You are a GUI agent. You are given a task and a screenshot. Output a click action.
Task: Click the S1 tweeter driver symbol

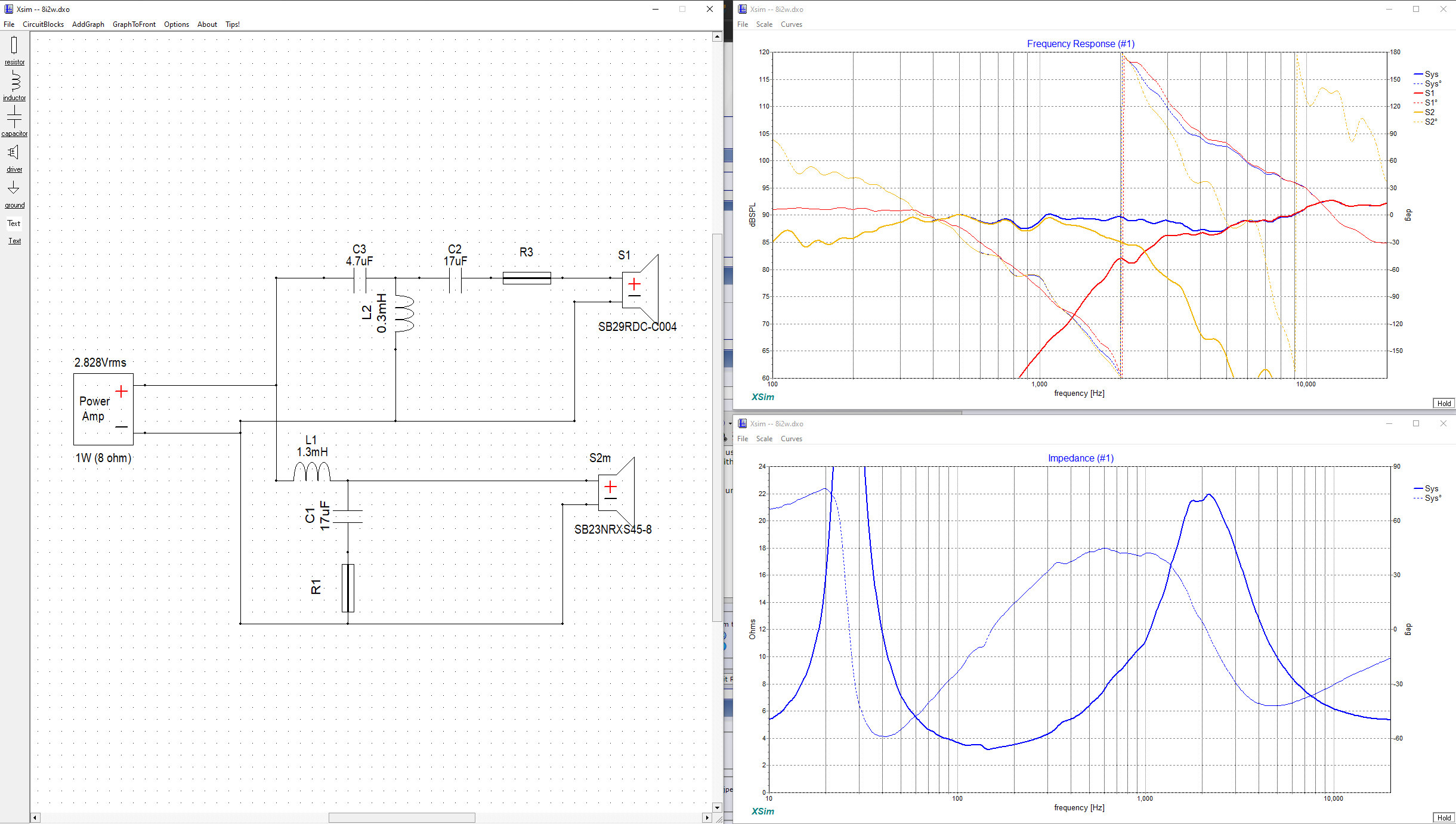tap(640, 290)
